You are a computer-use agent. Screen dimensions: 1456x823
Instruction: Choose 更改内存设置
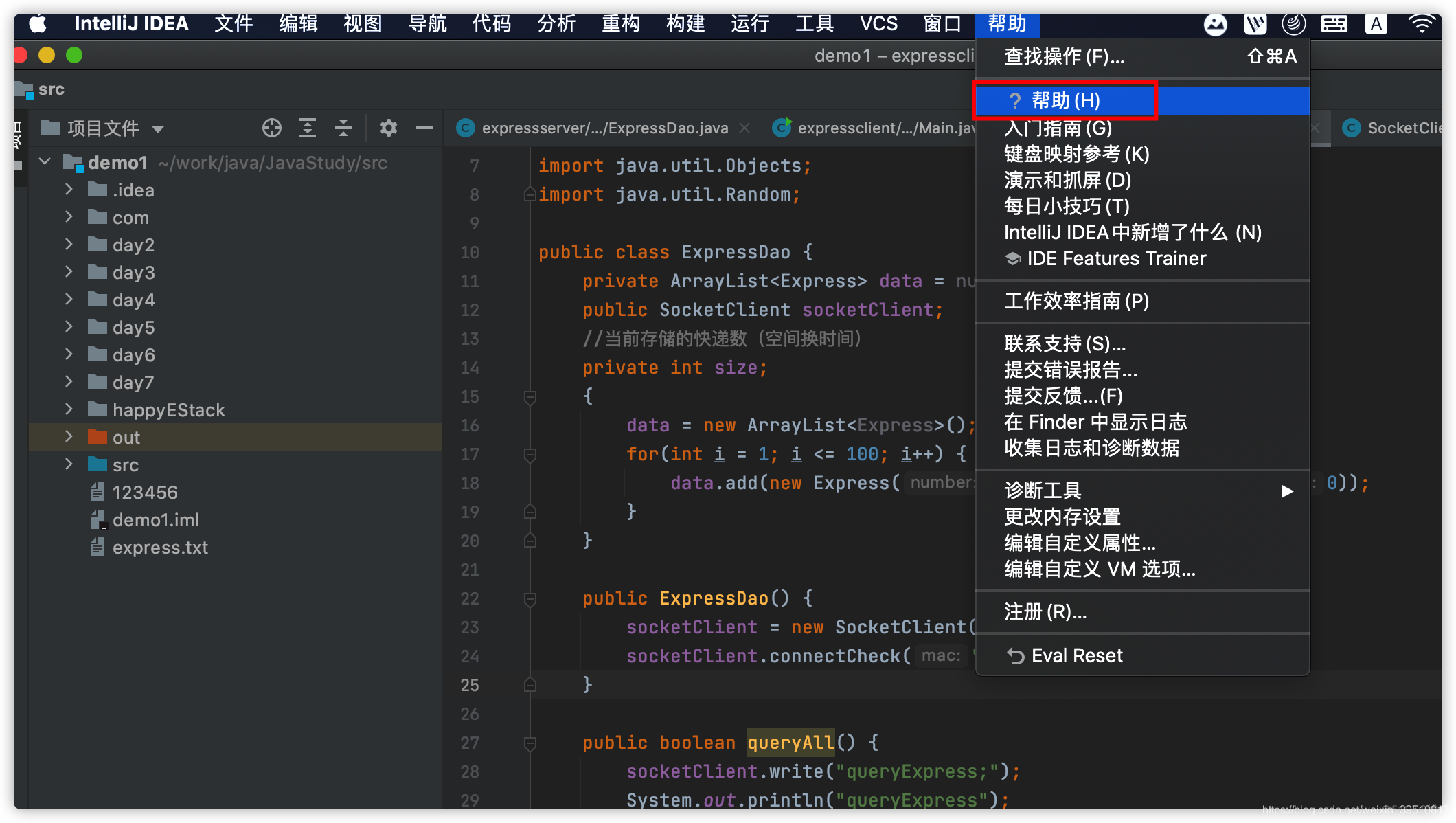[x=1142, y=517]
